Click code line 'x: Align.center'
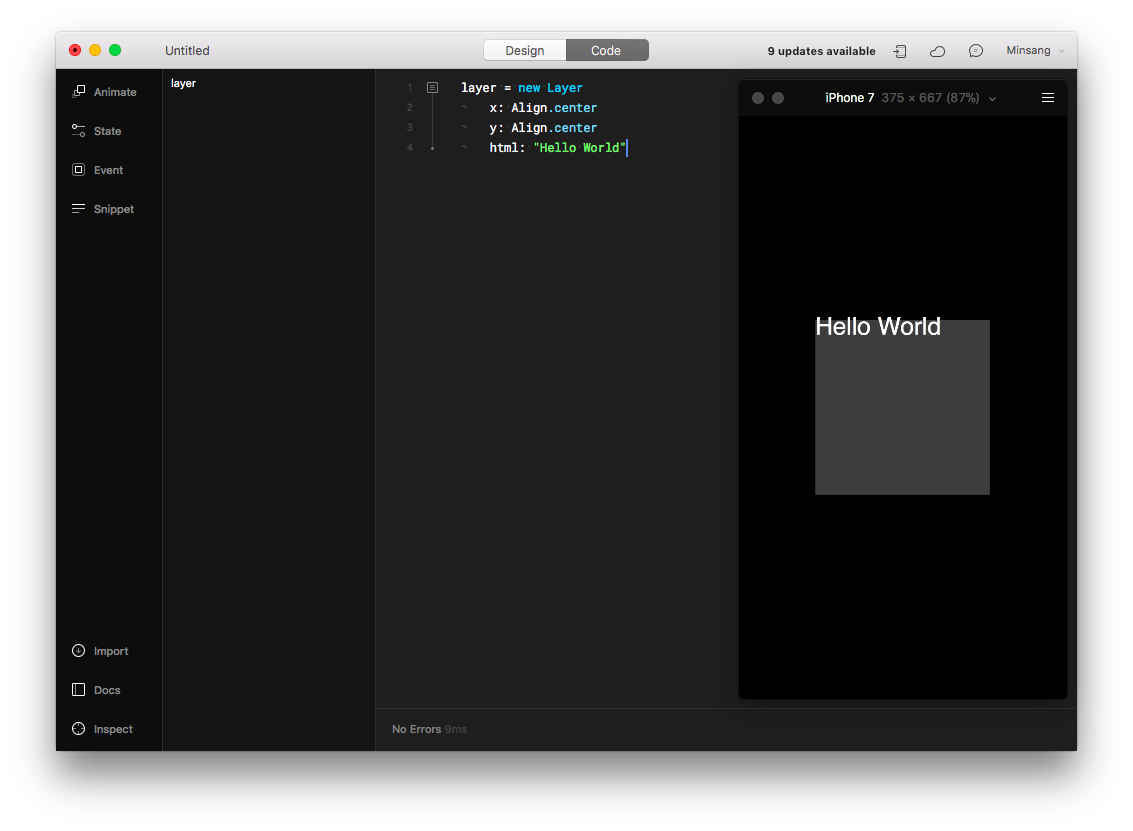This screenshot has width=1133, height=831. [x=543, y=108]
